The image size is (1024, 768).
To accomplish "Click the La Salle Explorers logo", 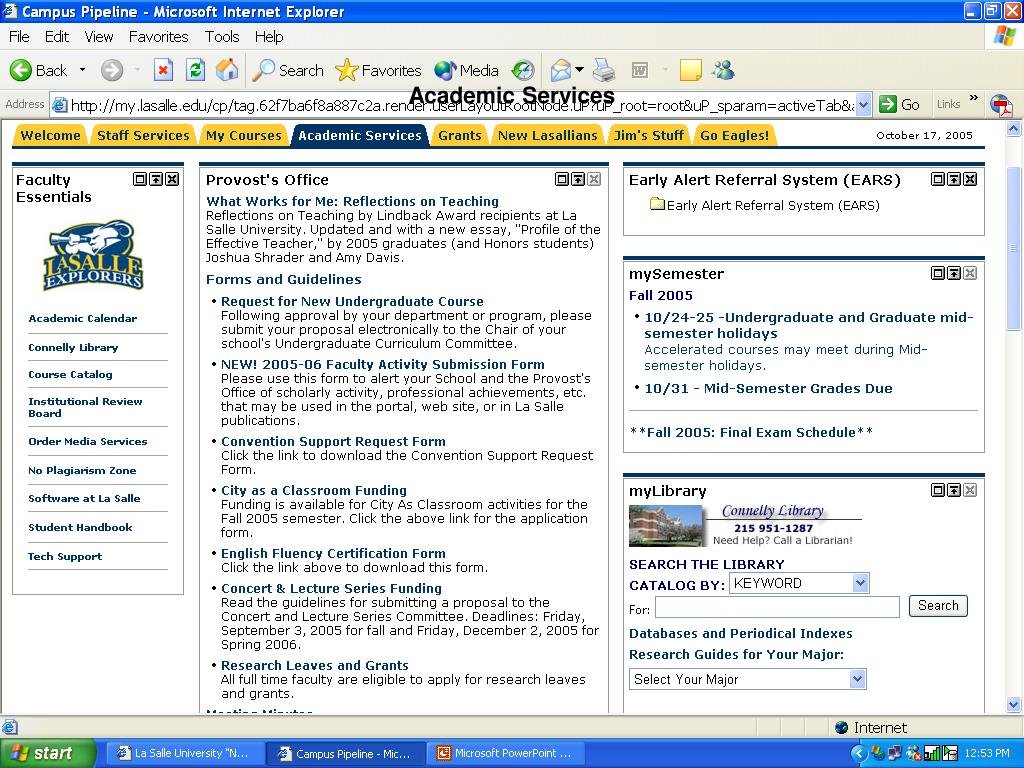I will point(93,255).
